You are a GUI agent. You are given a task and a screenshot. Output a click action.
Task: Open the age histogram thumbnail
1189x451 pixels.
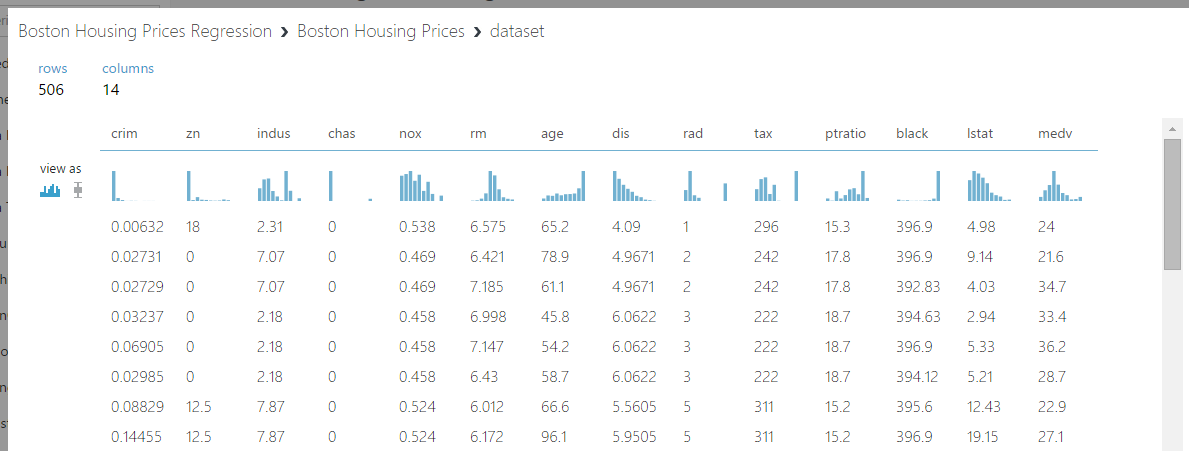point(563,186)
